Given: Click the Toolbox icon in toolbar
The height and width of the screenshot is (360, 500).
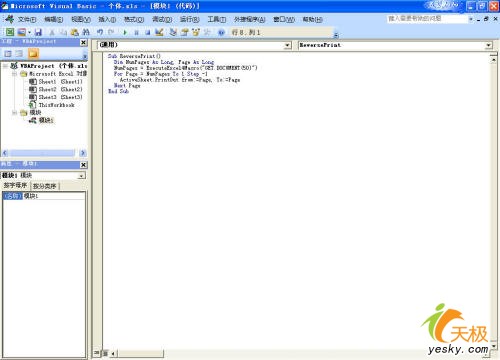Looking at the screenshot, I should pos(207,32).
